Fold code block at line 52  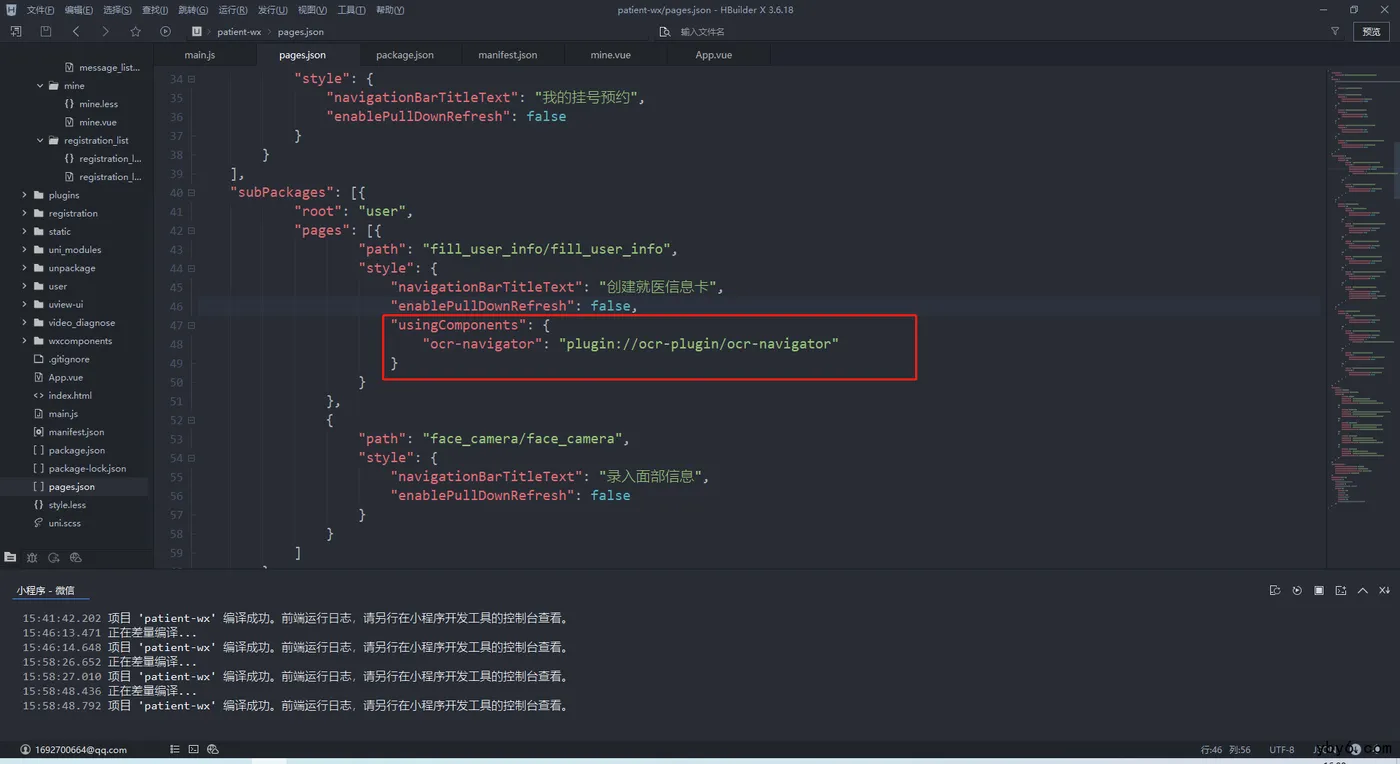192,420
